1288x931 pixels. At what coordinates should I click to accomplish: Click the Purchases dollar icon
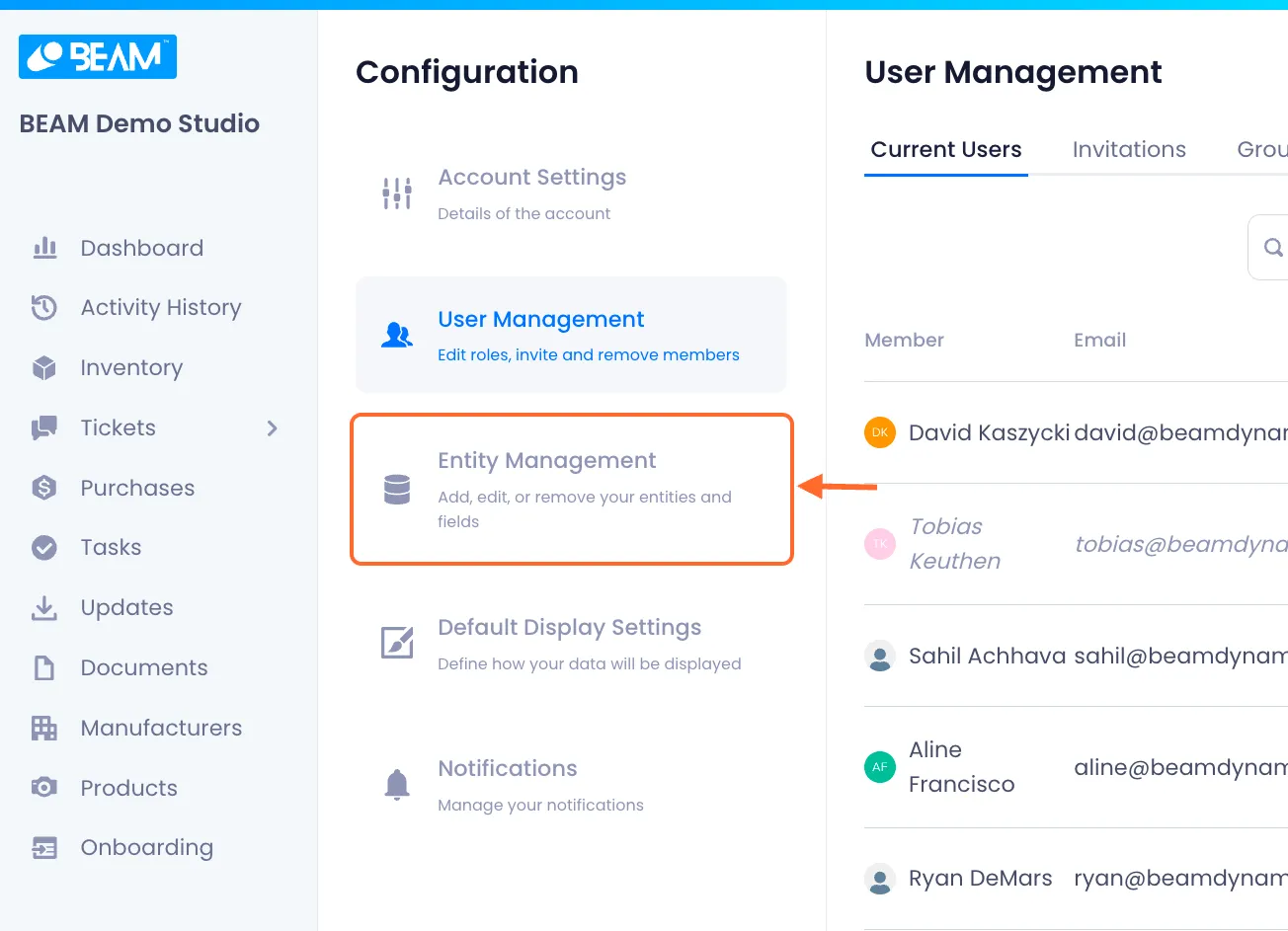click(x=44, y=488)
